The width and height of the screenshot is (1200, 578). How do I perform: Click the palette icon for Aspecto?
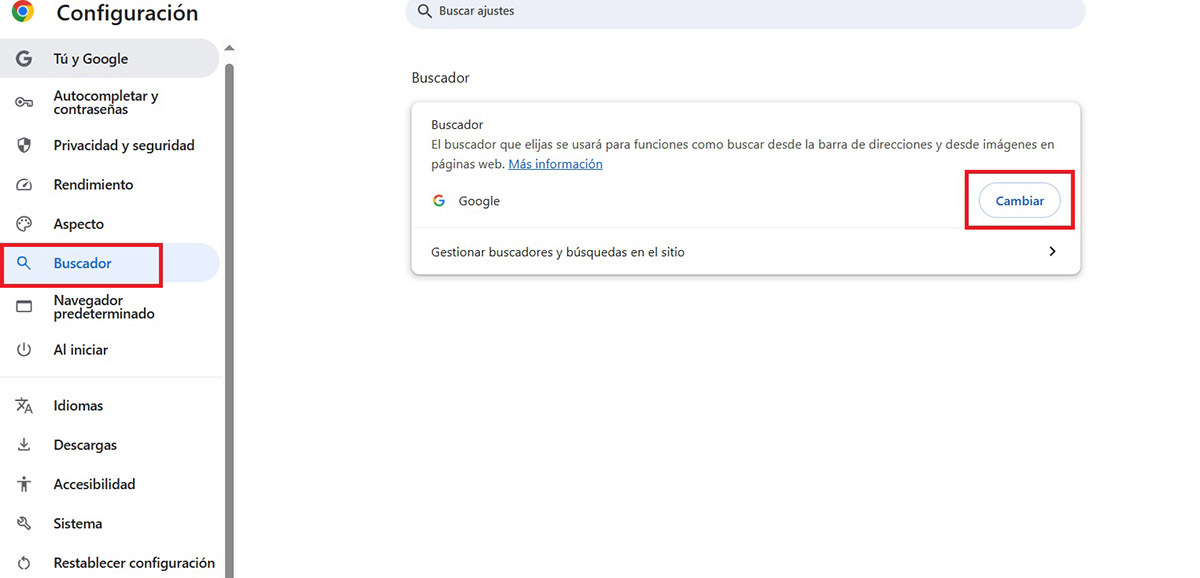[24, 224]
